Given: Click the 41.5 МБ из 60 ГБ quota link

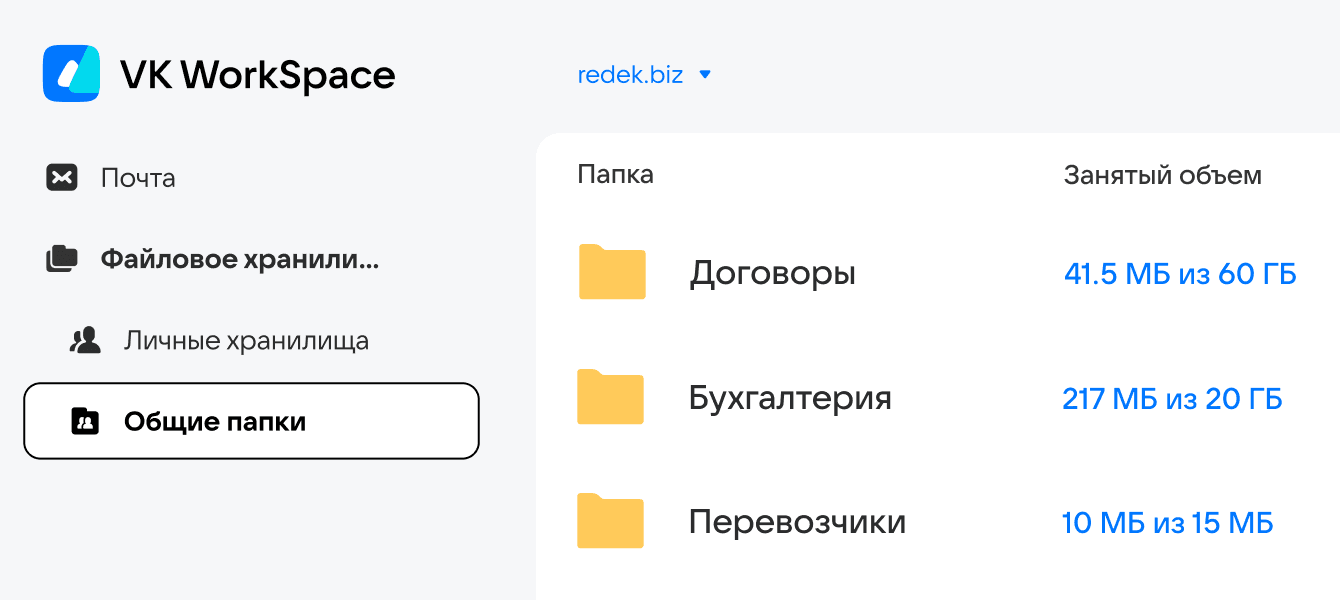Looking at the screenshot, I should [1180, 274].
